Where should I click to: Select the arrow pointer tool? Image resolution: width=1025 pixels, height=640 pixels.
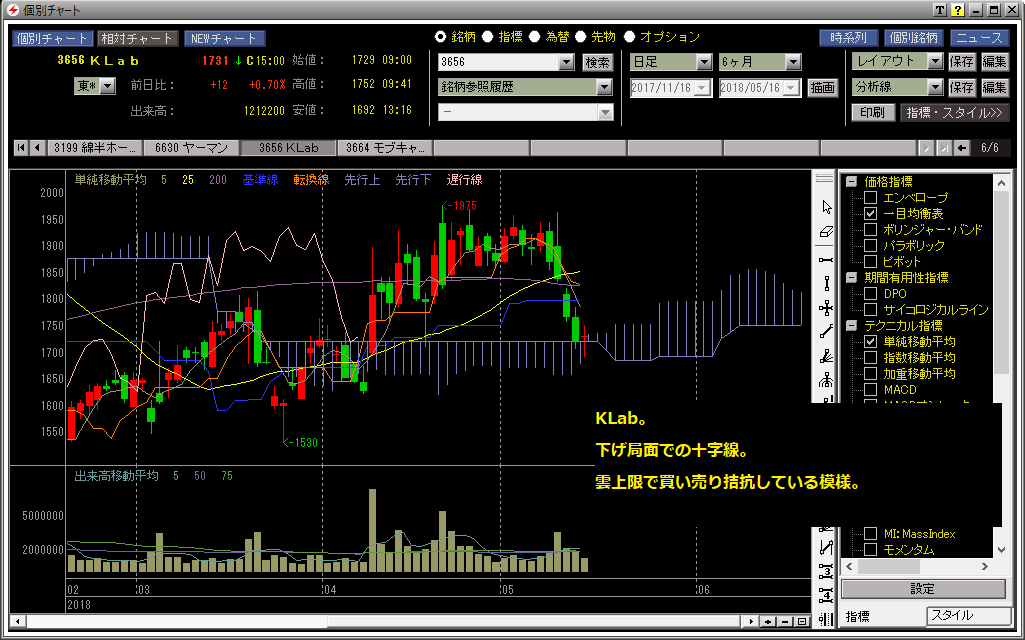click(x=826, y=207)
